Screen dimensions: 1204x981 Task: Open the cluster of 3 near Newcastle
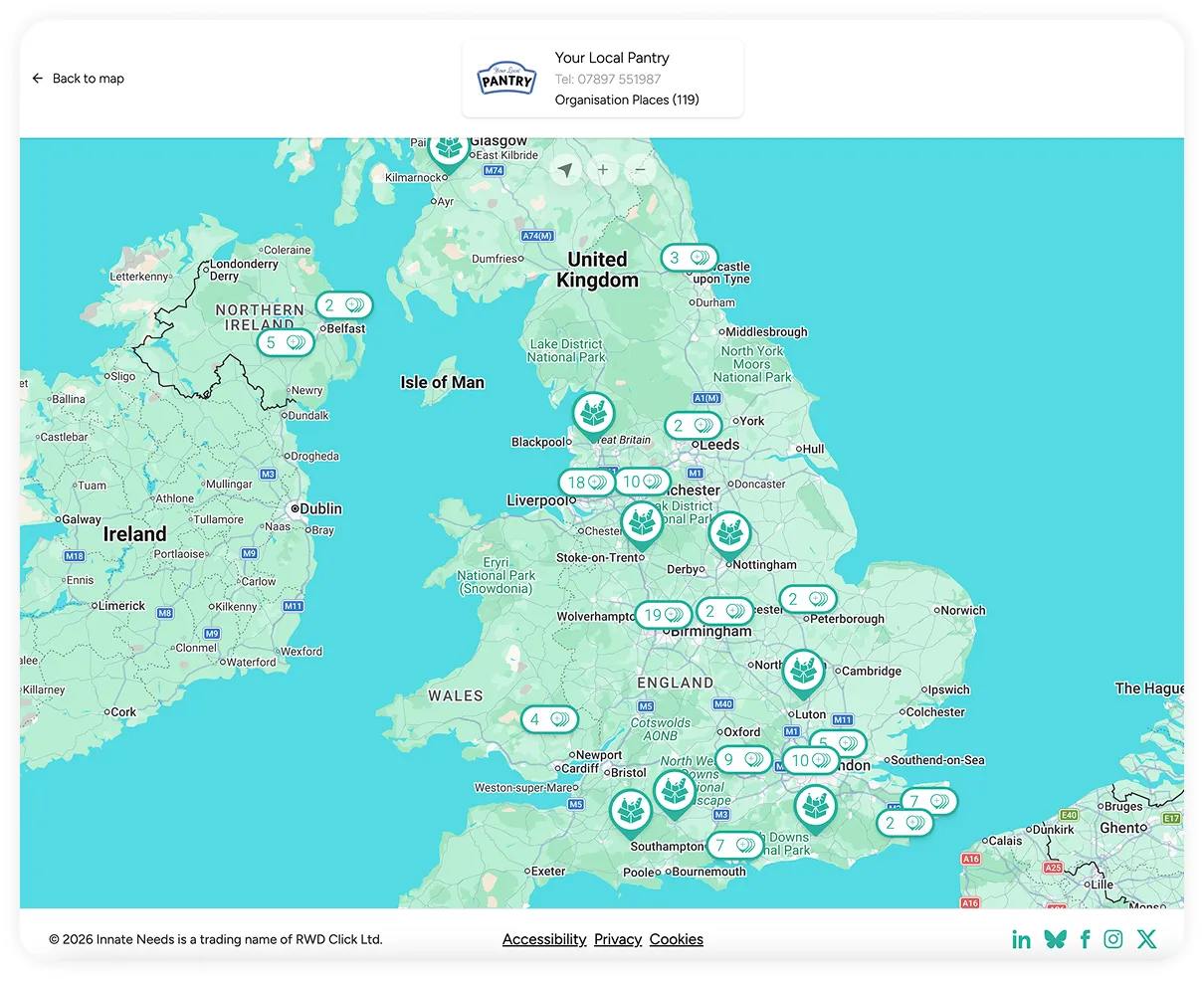tap(690, 258)
